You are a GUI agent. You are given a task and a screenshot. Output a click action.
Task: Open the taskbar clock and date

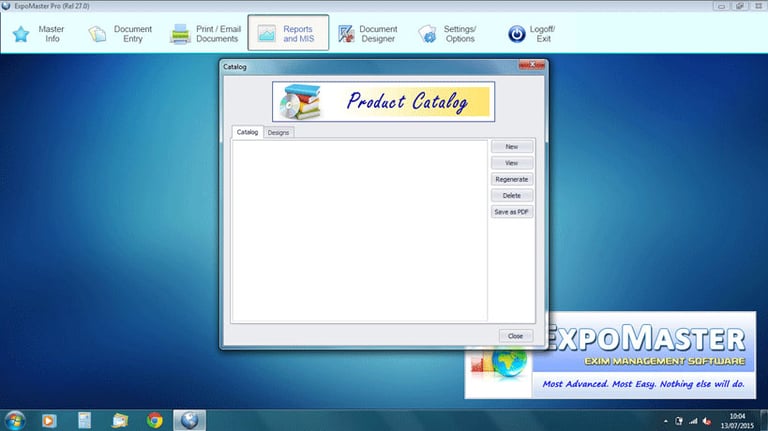pyautogui.click(x=737, y=421)
